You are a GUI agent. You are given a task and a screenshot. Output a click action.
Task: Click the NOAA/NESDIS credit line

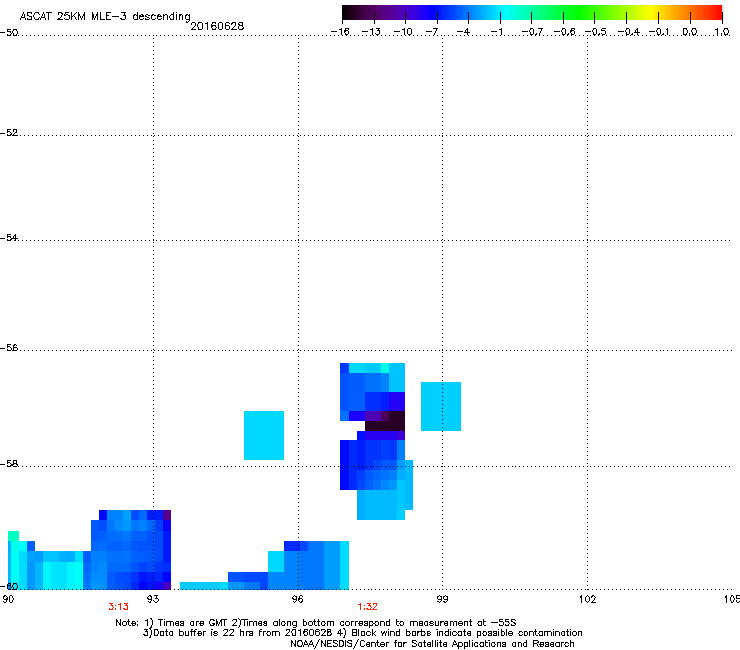click(x=432, y=644)
